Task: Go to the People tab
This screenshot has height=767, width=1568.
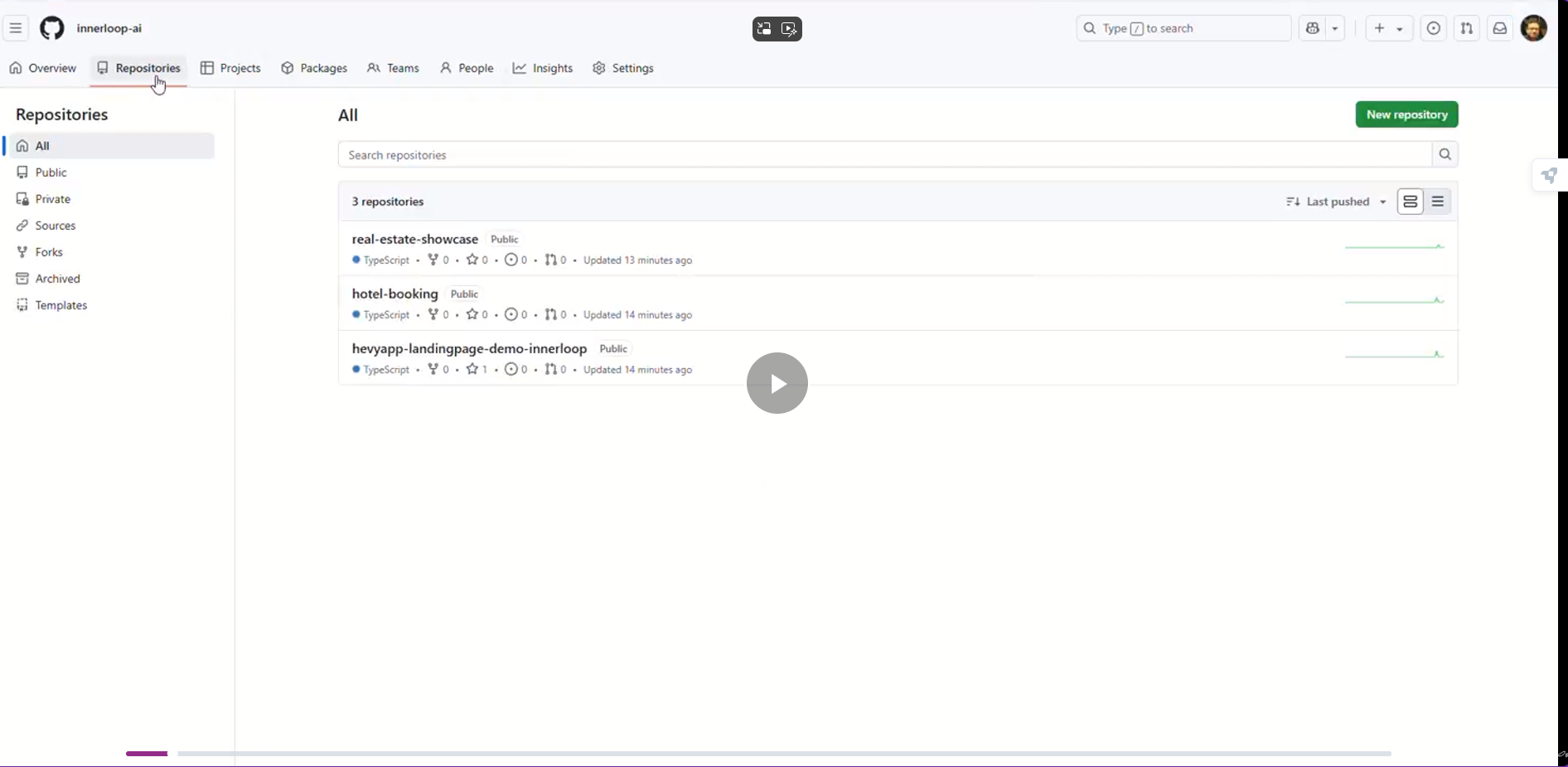Action: click(467, 68)
